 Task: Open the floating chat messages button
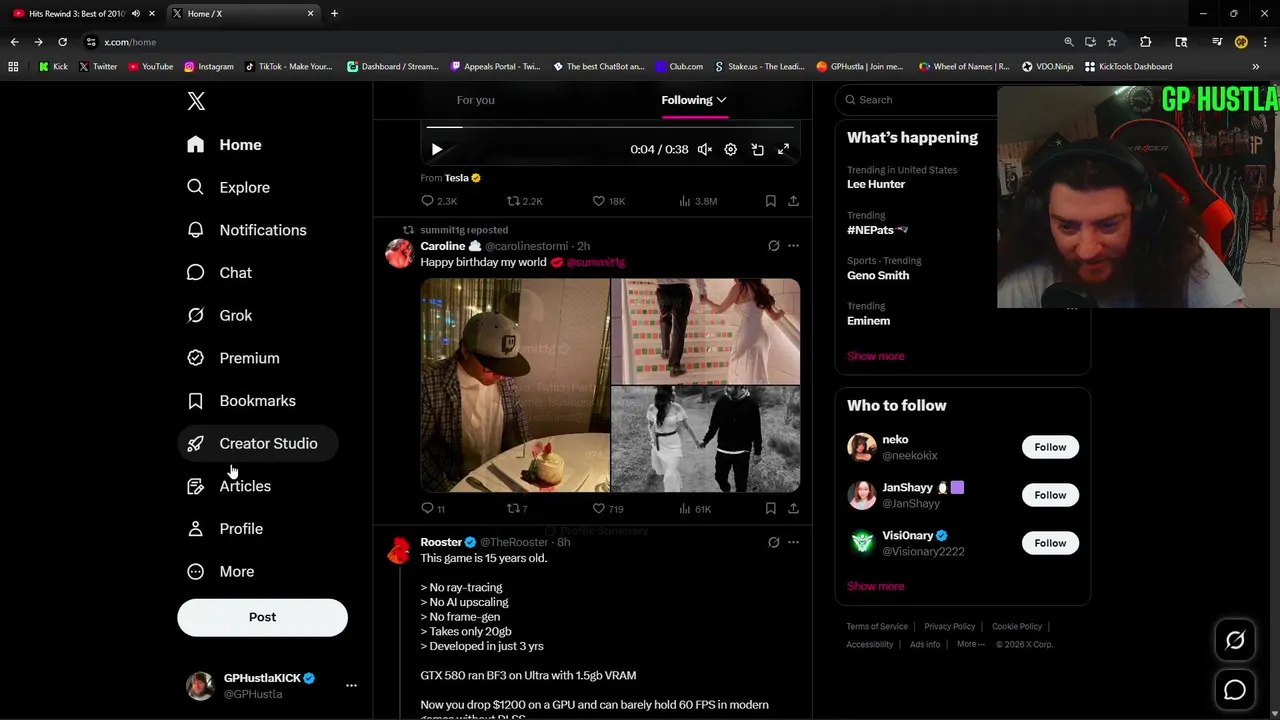(1235, 690)
